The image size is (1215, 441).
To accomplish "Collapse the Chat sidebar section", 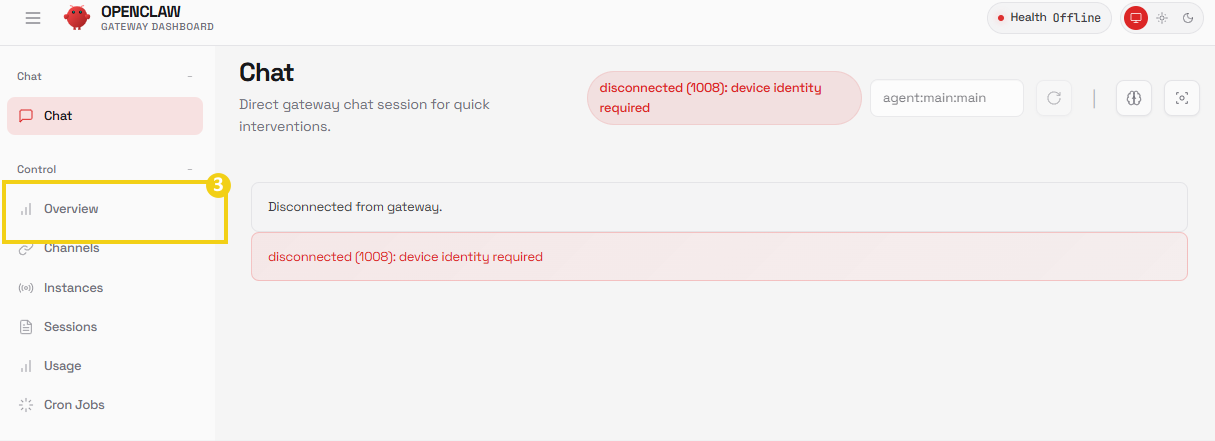I will [x=190, y=76].
